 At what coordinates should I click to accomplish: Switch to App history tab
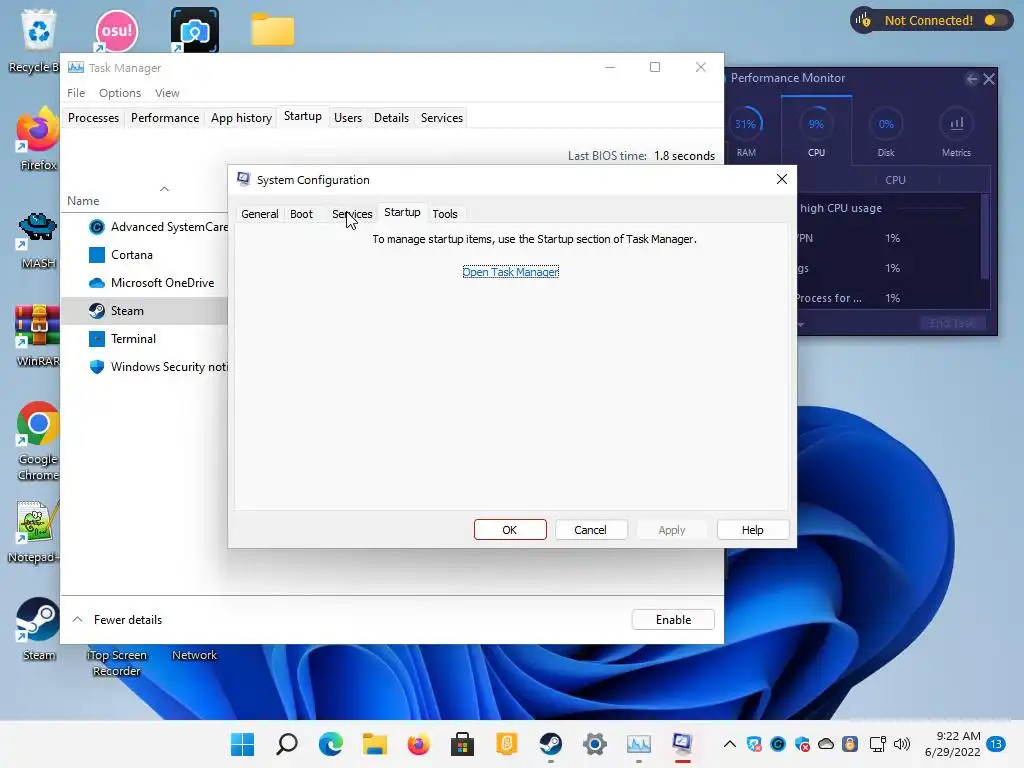coord(241,118)
